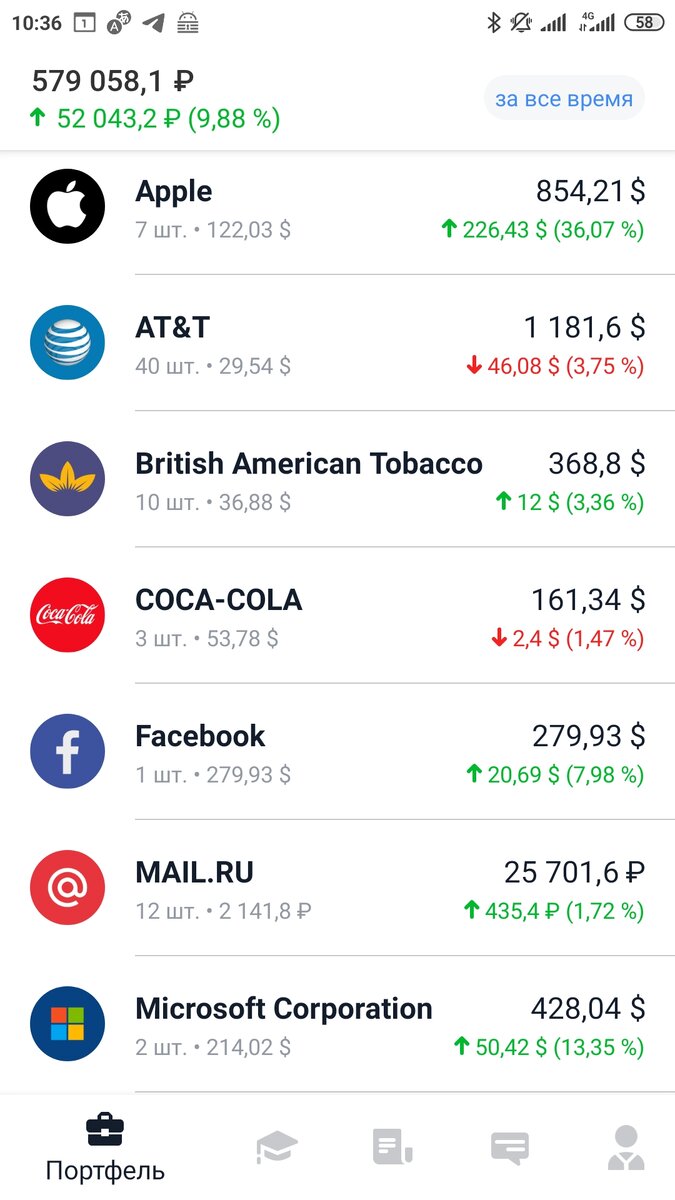The height and width of the screenshot is (1200, 675).
Task: Select the British American Tobacco leaf icon
Action: 67,479
